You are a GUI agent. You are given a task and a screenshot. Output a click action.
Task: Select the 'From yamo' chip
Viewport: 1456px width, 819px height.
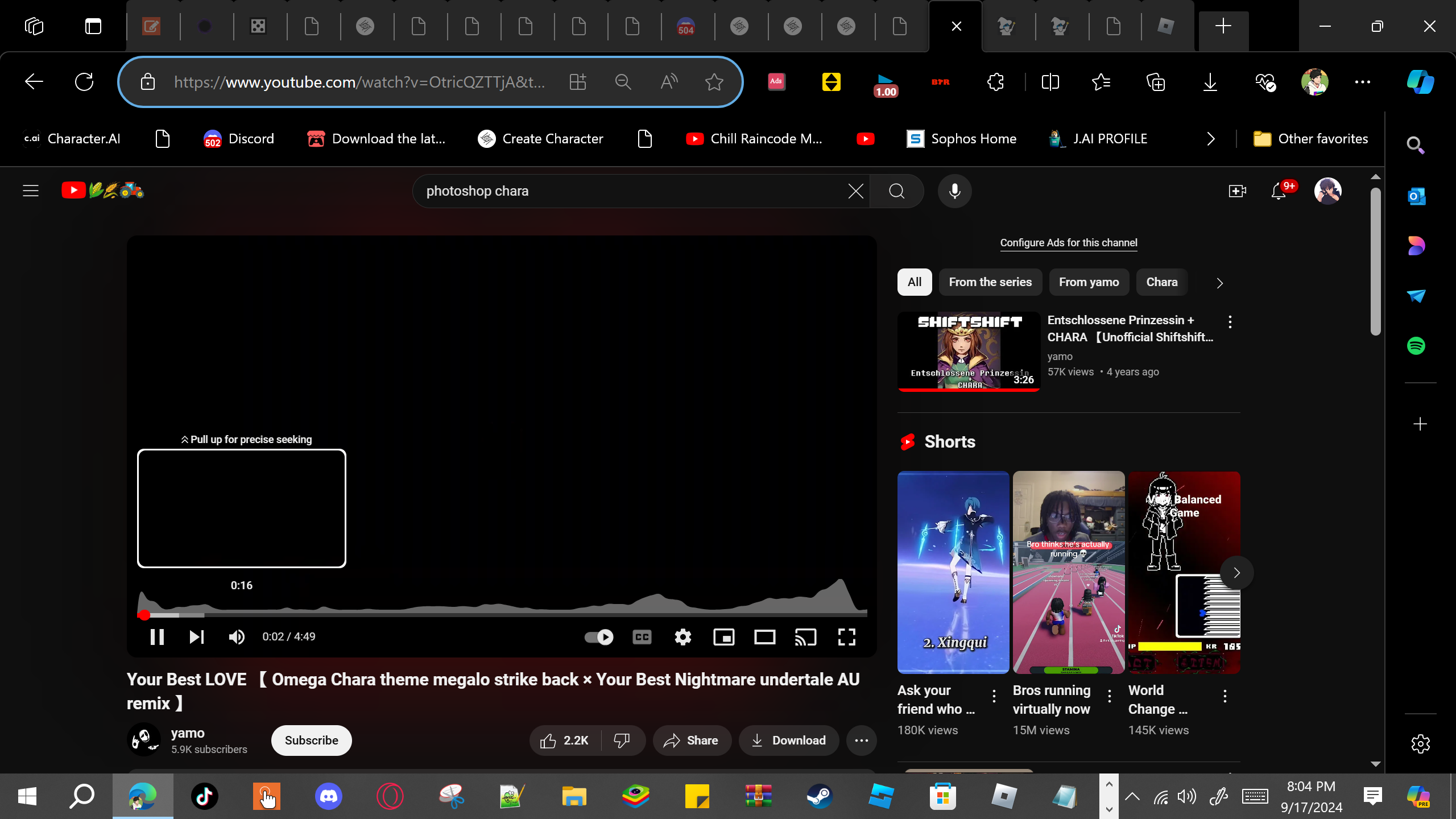coord(1089,282)
